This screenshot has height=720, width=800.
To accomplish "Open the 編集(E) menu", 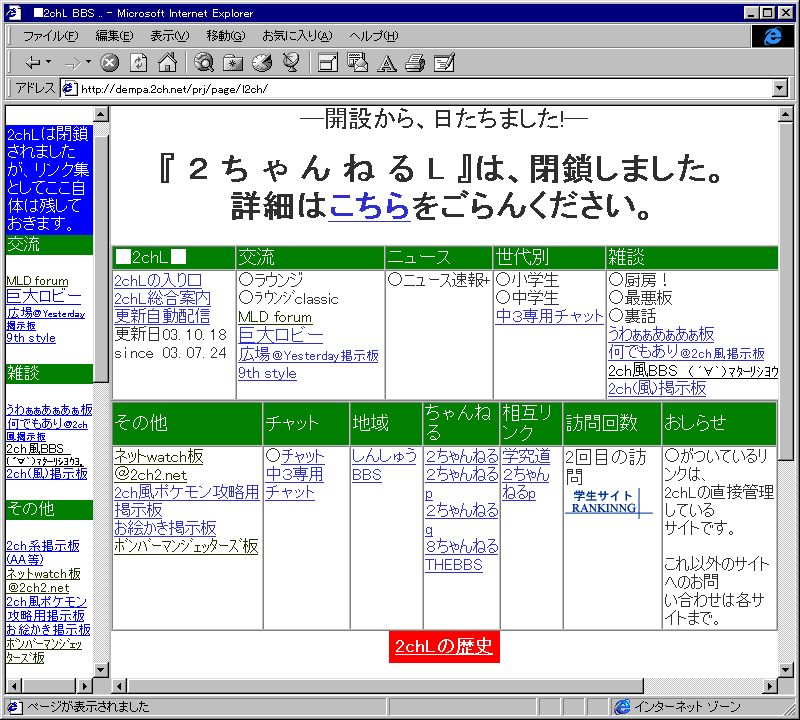I will pyautogui.click(x=114, y=36).
